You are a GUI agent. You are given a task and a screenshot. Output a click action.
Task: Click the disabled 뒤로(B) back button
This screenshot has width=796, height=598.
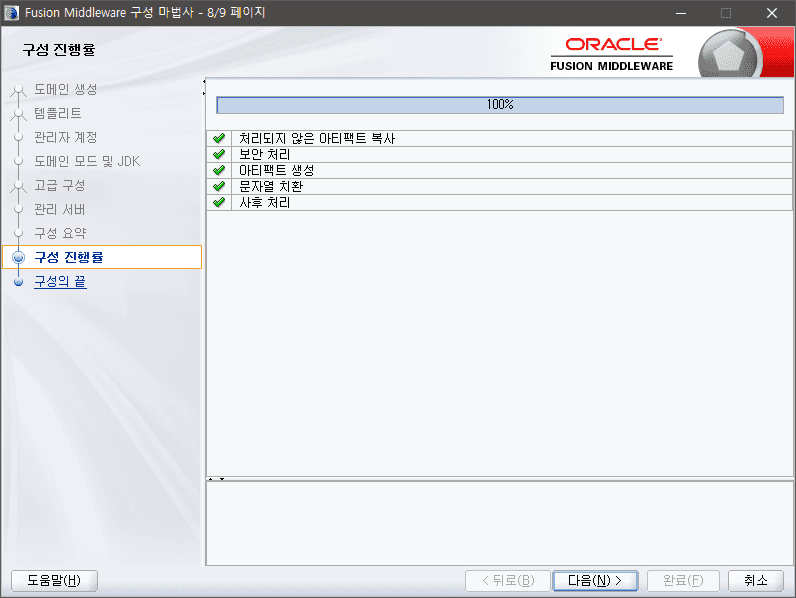pyautogui.click(x=508, y=581)
